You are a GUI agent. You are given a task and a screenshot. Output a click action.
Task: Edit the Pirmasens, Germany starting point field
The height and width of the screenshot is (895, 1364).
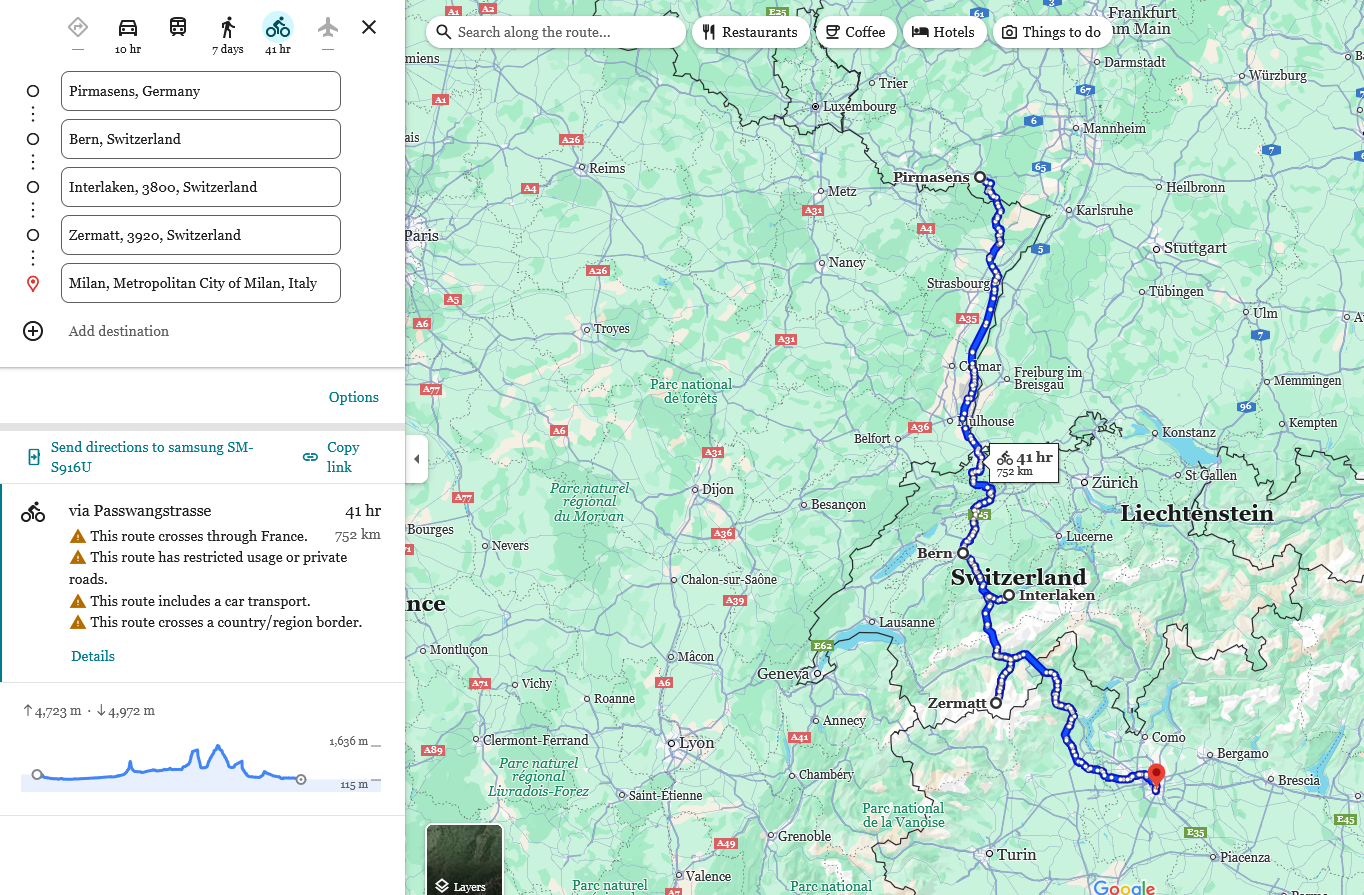click(x=201, y=91)
